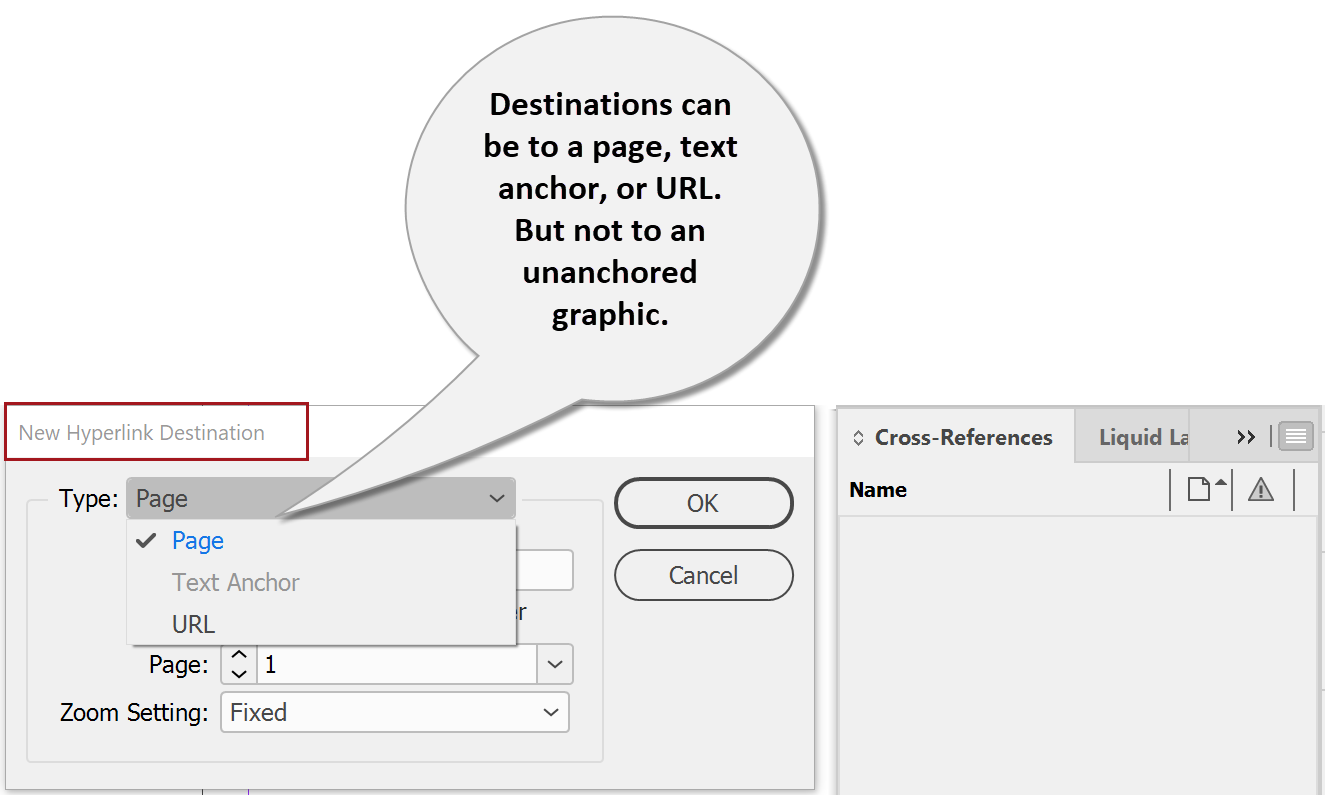1325x795 pixels.
Task: Edit the Page number field
Action: (x=397, y=664)
